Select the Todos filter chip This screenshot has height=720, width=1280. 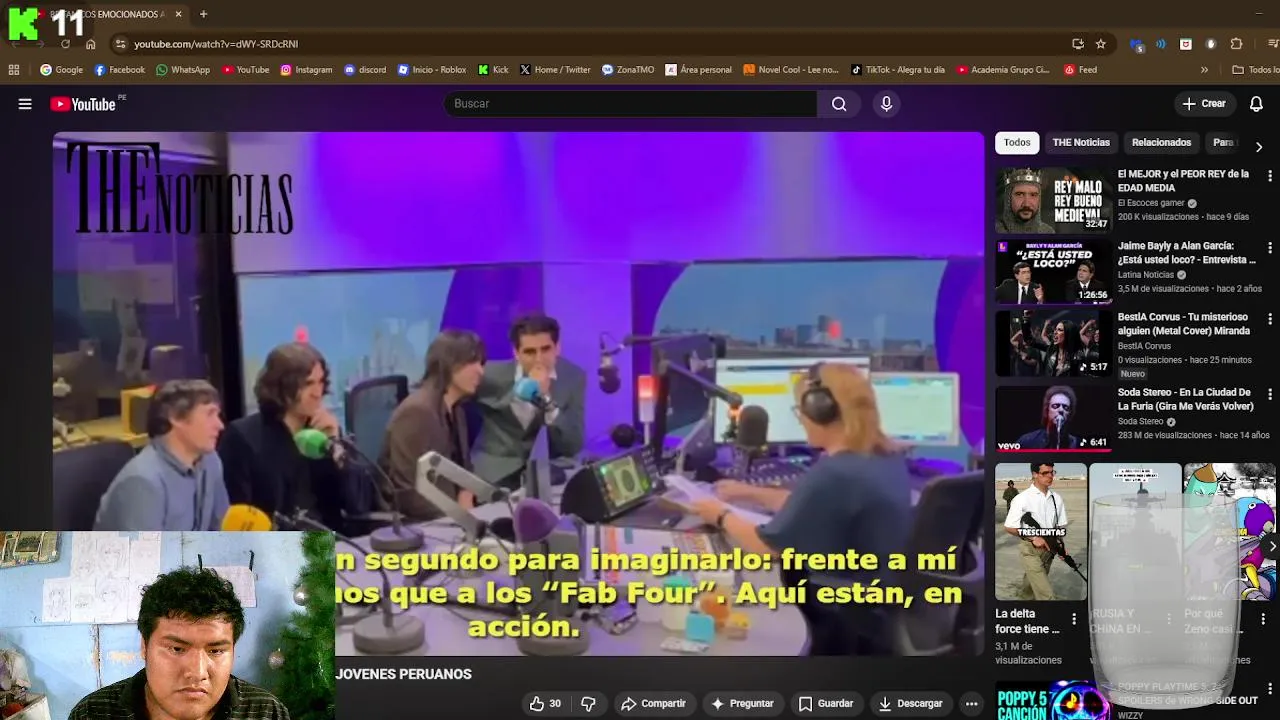1017,143
